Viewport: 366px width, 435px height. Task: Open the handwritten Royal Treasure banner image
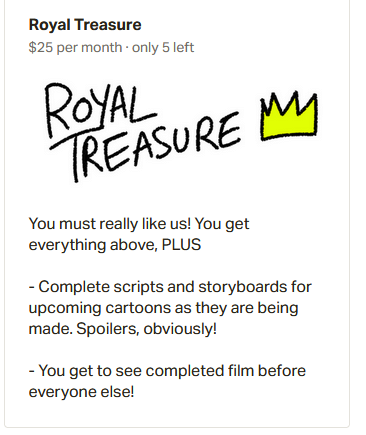pyautogui.click(x=181, y=132)
